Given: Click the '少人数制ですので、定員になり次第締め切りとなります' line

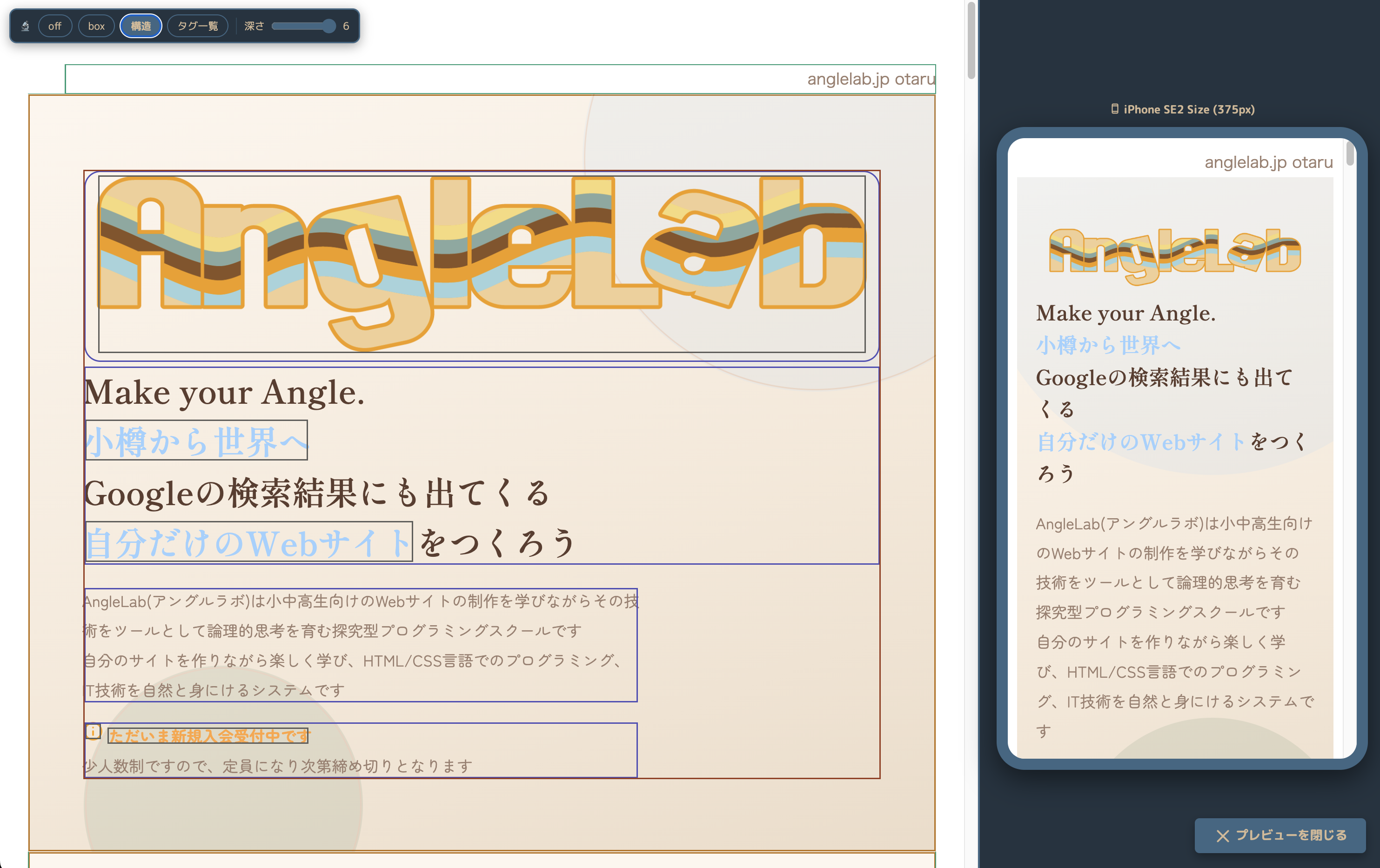Looking at the screenshot, I should tap(278, 766).
